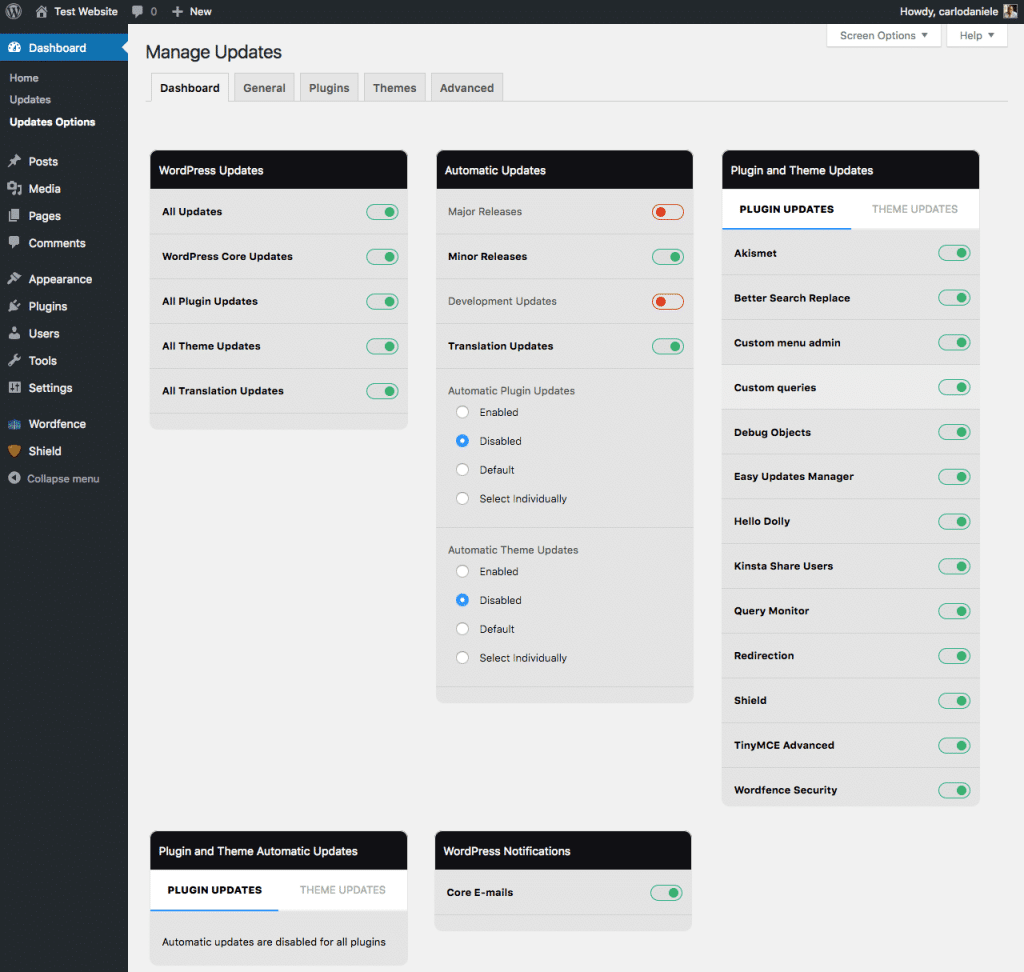Click the New button in the admin bar

pos(191,11)
